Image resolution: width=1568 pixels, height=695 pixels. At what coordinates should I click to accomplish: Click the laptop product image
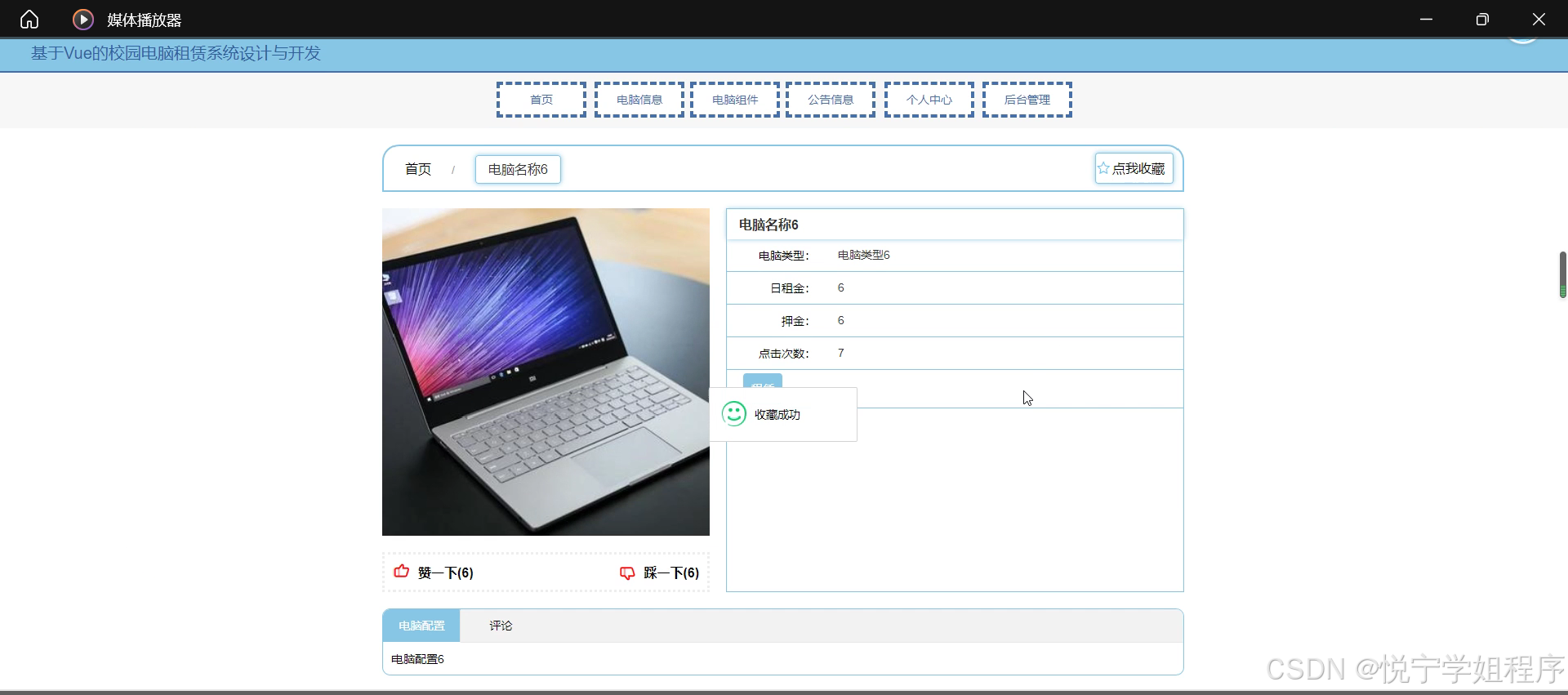pos(546,372)
